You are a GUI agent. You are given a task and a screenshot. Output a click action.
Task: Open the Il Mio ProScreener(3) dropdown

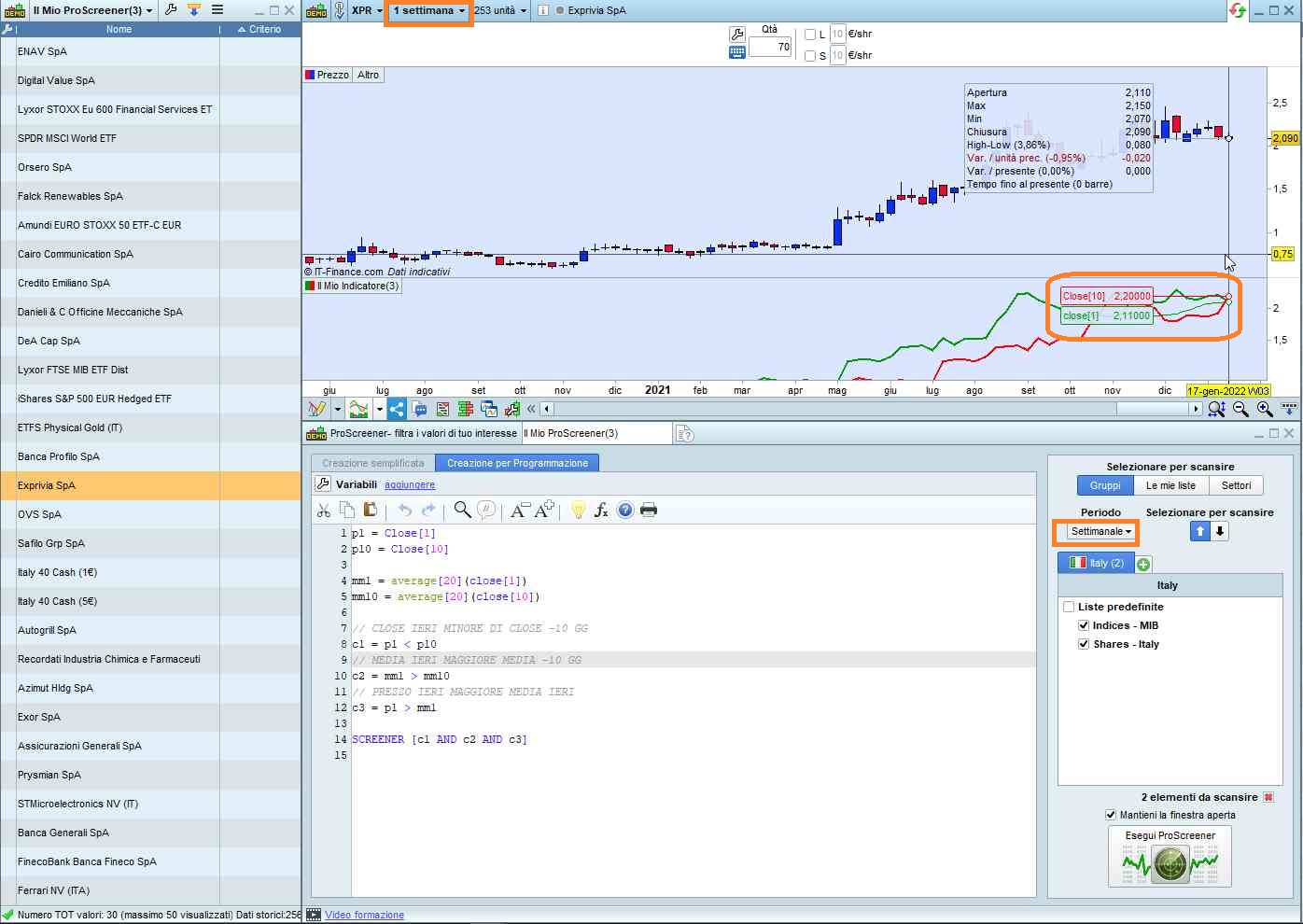pyautogui.click(x=92, y=10)
